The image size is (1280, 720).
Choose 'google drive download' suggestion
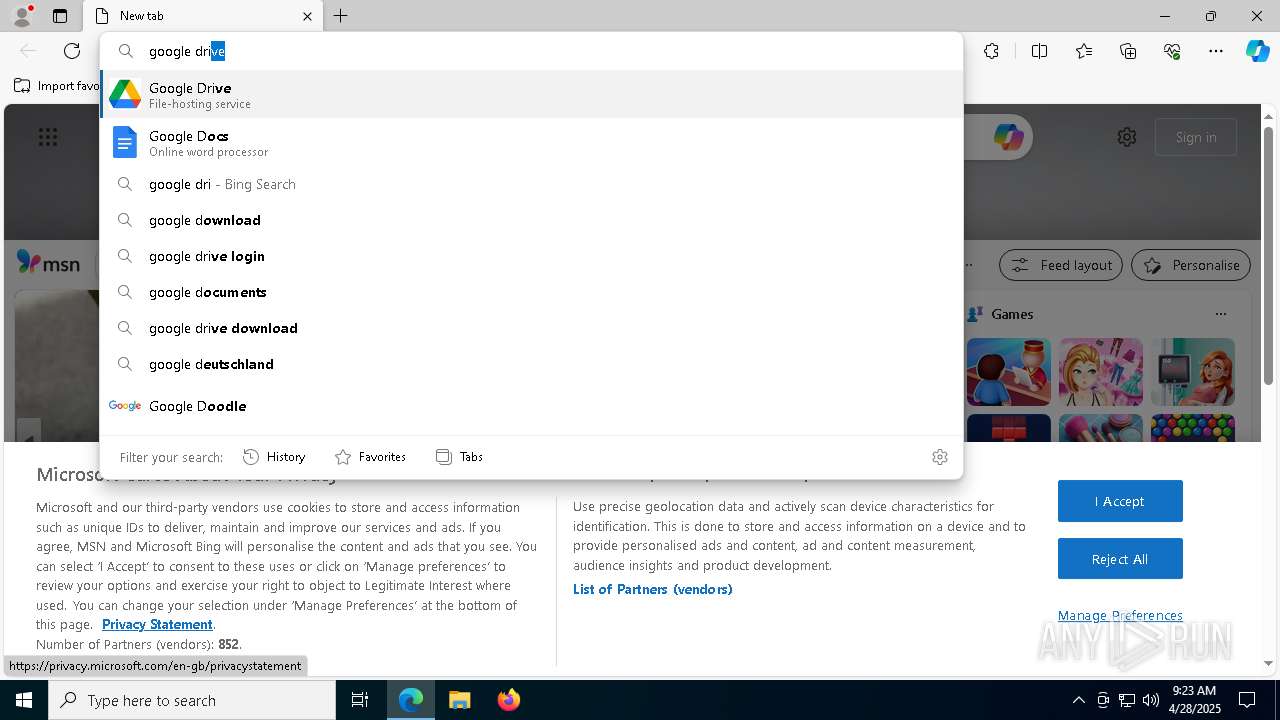[x=531, y=328]
